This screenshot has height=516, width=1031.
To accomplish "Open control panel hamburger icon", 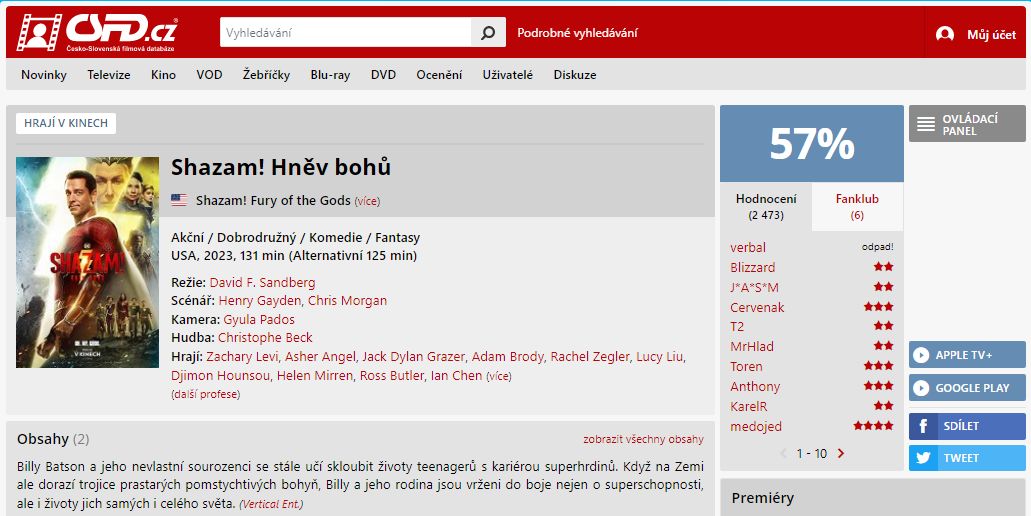I will (926, 124).
